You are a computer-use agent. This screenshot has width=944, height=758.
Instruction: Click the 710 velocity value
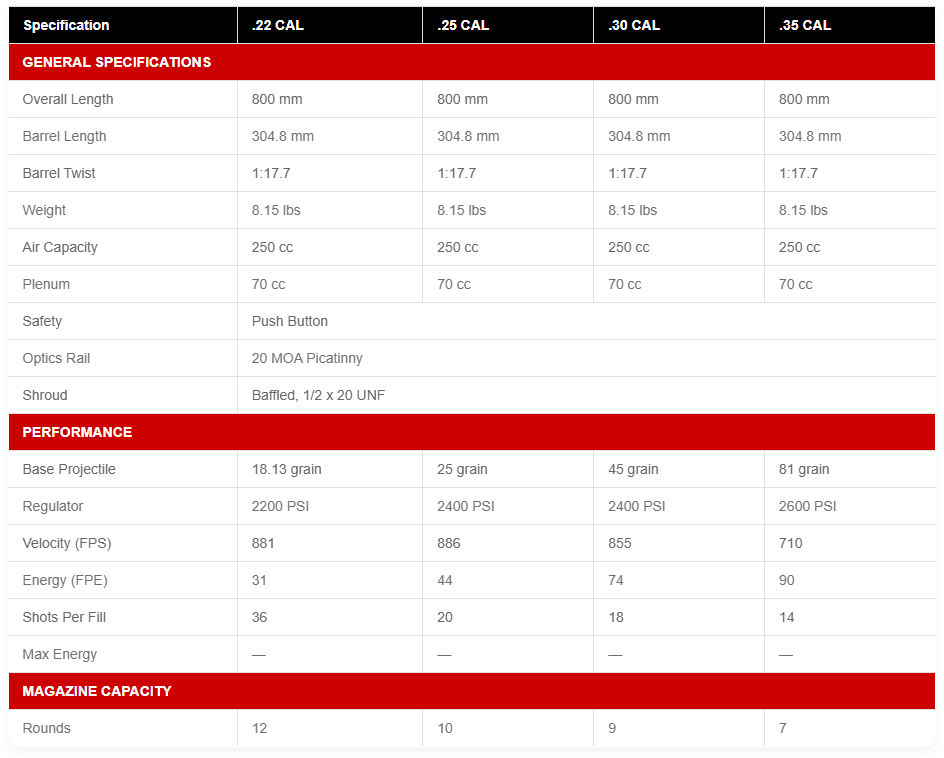coord(790,544)
